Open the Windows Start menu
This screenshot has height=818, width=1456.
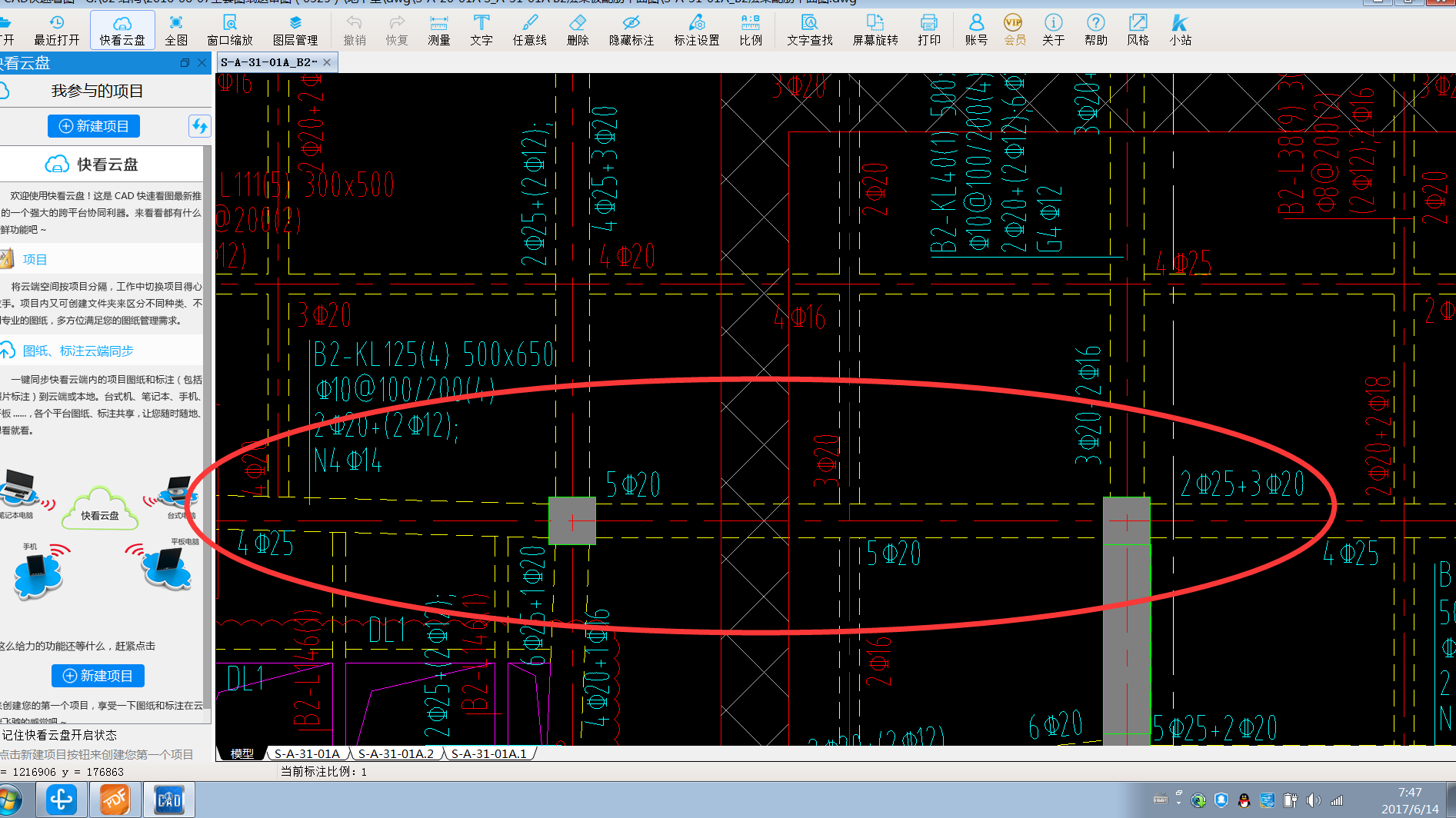[x=9, y=800]
